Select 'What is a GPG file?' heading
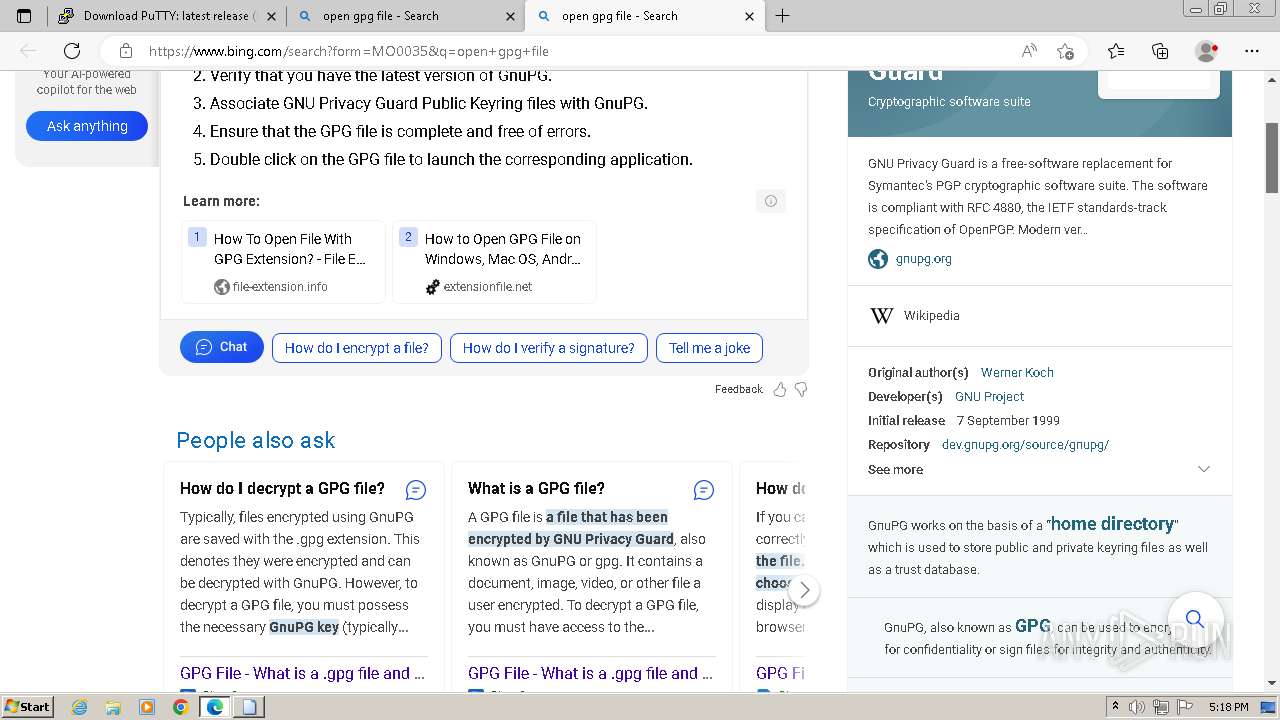The height and width of the screenshot is (720, 1280). coord(536,488)
